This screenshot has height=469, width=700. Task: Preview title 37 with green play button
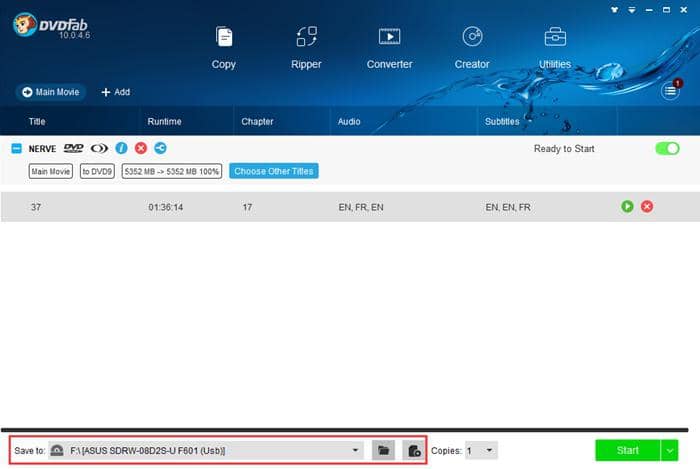627,206
